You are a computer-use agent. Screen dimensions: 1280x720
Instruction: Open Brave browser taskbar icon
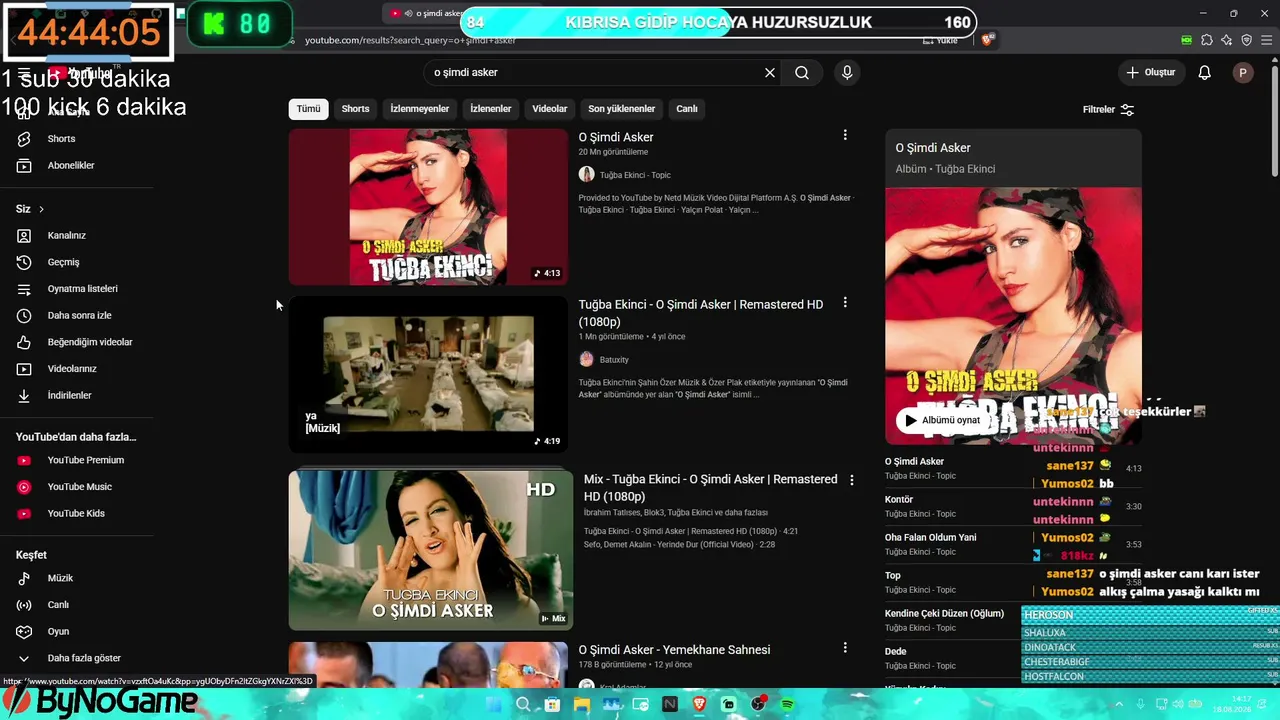[699, 705]
